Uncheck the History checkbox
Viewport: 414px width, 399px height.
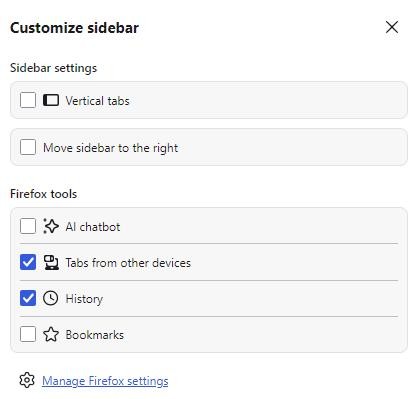[x=28, y=298]
